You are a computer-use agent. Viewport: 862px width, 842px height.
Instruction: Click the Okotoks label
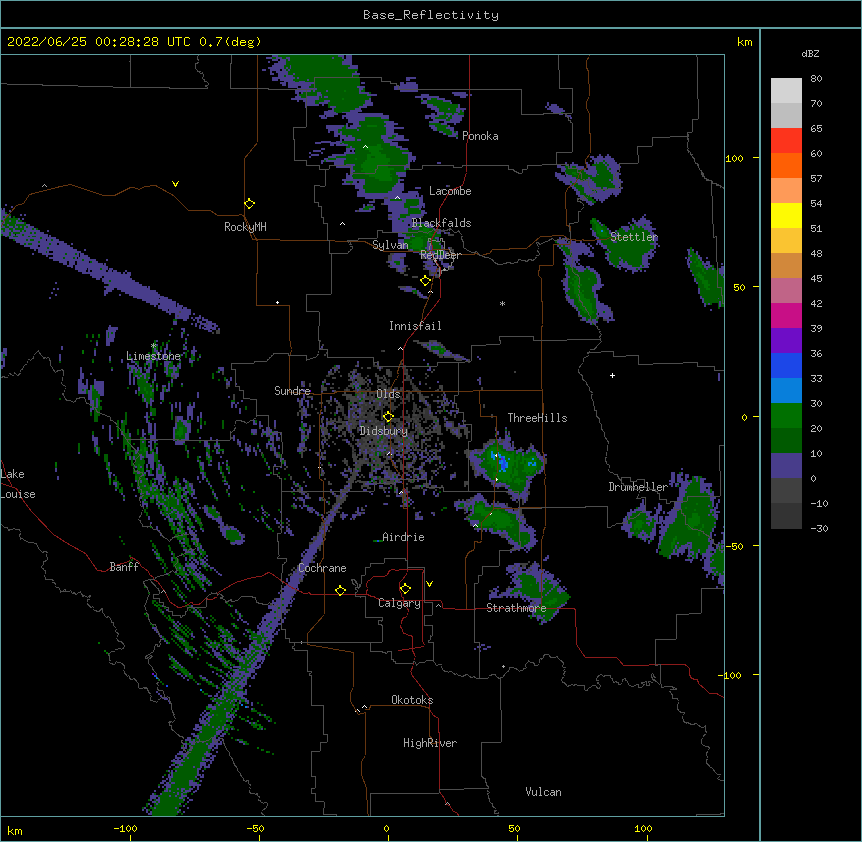click(x=412, y=700)
